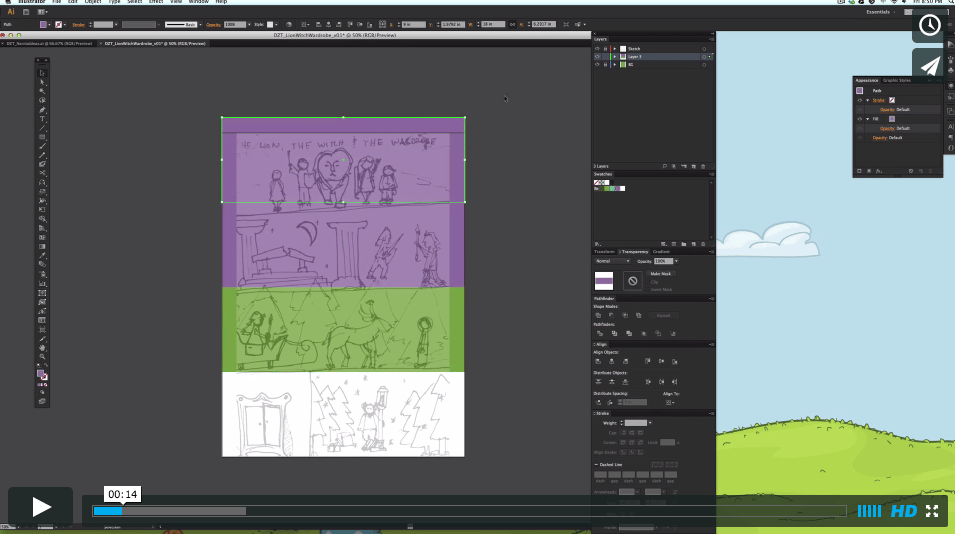Click the Vimeo share paper plane icon

coord(929,66)
